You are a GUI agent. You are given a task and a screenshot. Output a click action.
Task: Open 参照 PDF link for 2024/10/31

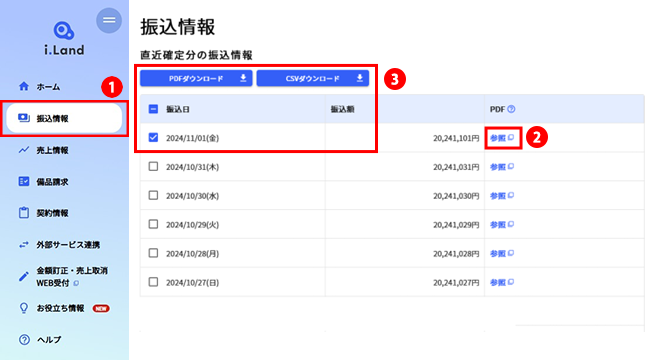(x=502, y=167)
